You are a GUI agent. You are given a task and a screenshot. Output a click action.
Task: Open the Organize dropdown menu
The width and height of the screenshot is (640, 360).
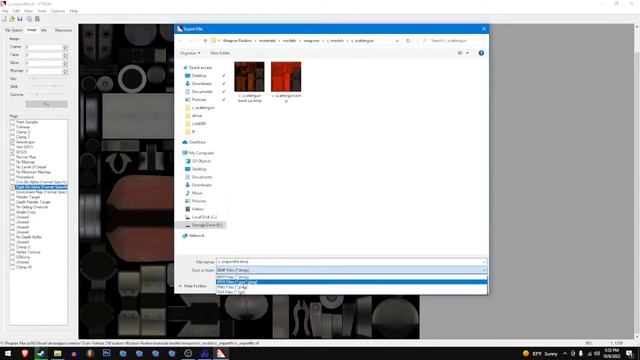(190, 53)
